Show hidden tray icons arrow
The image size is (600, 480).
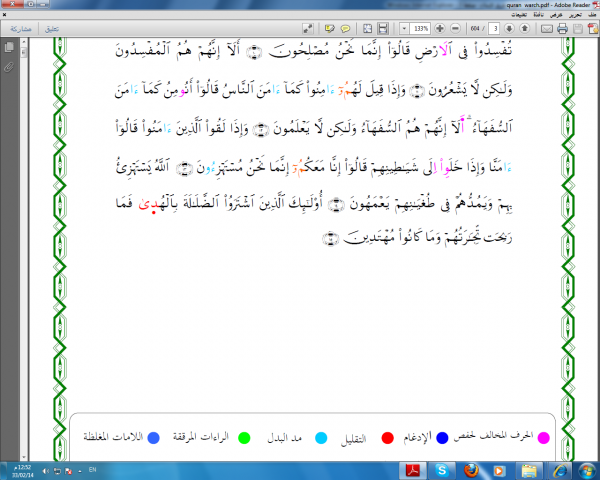click(x=80, y=471)
